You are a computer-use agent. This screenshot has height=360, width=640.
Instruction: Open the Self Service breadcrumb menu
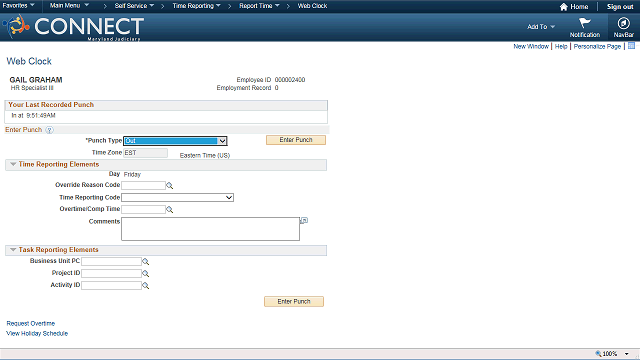click(134, 6)
